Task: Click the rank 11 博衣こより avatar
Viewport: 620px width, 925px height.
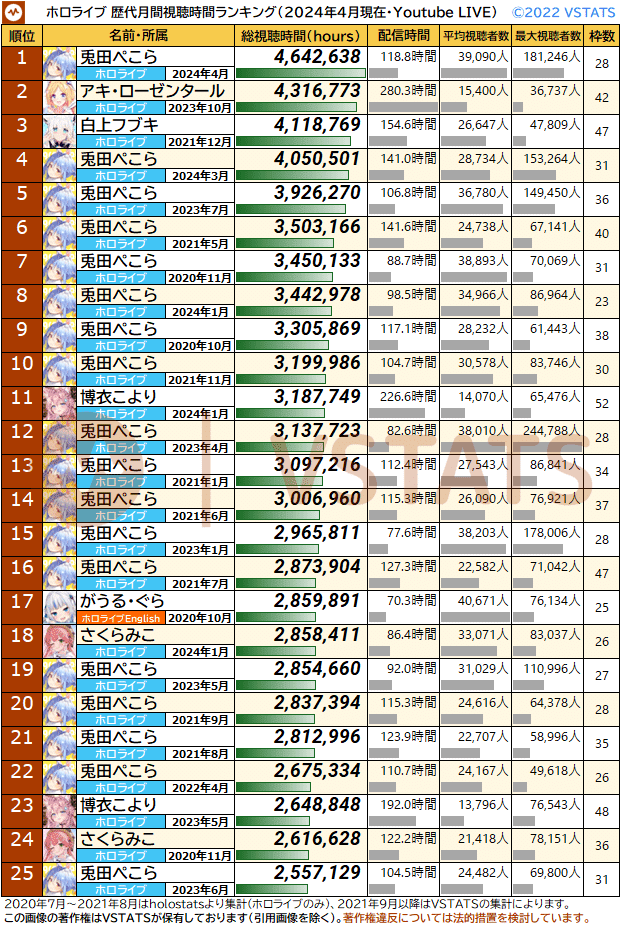Action: point(60,404)
